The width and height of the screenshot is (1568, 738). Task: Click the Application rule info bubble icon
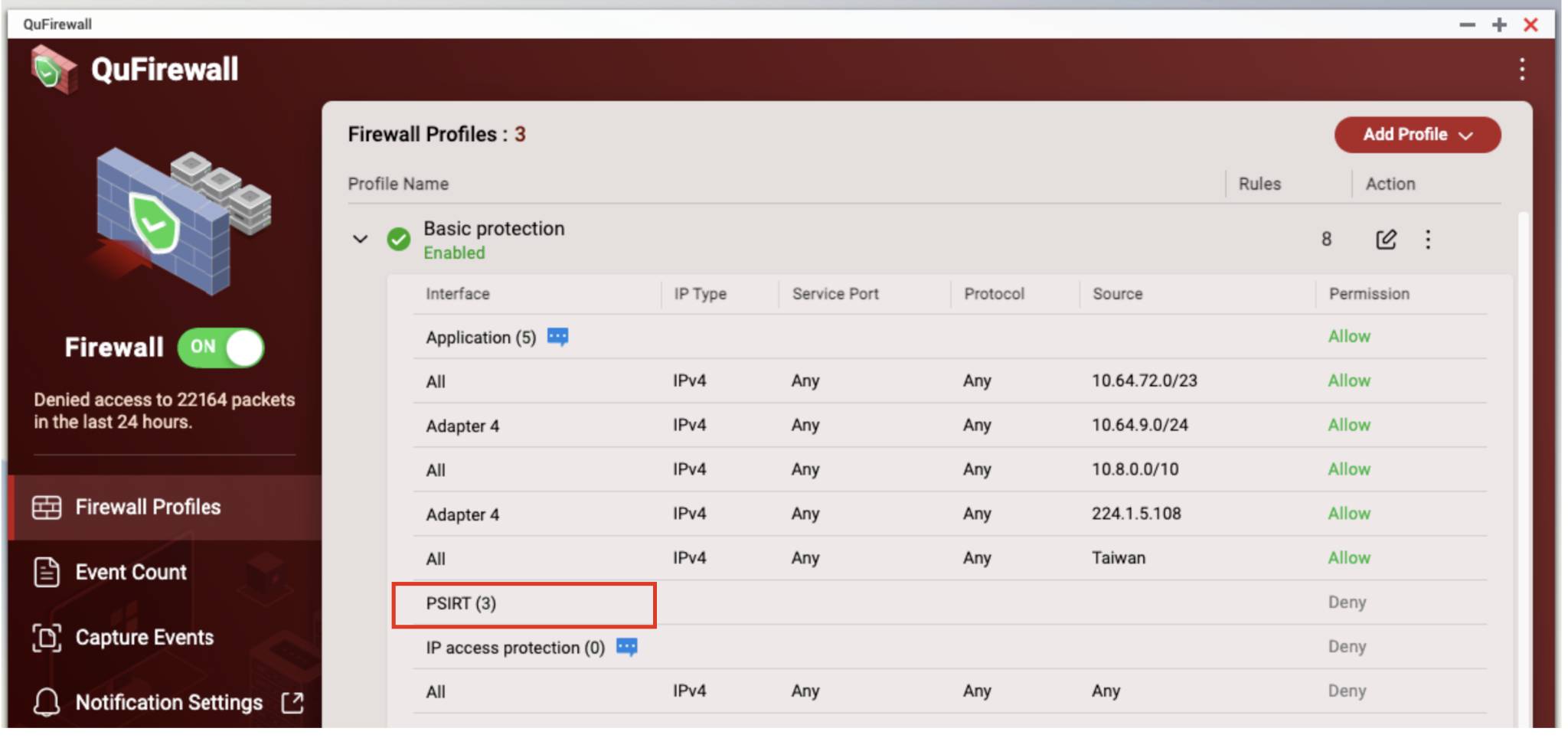(557, 337)
